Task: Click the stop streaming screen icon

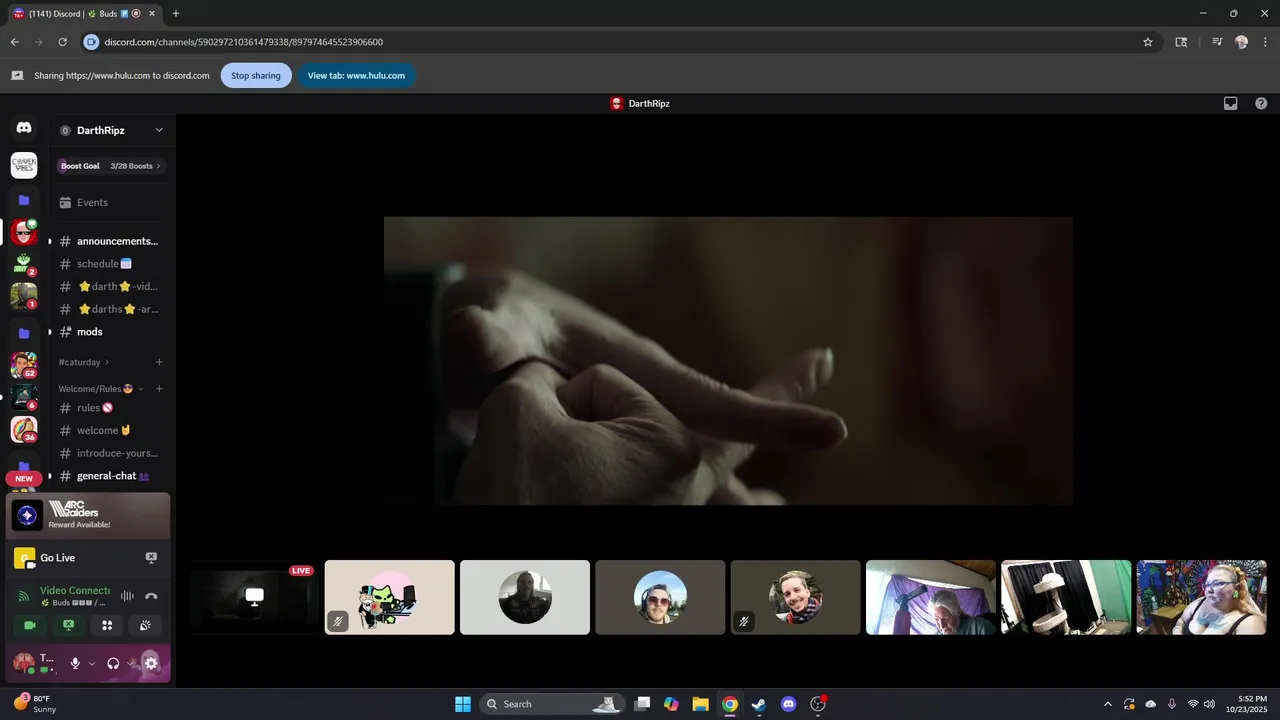Action: [x=151, y=558]
